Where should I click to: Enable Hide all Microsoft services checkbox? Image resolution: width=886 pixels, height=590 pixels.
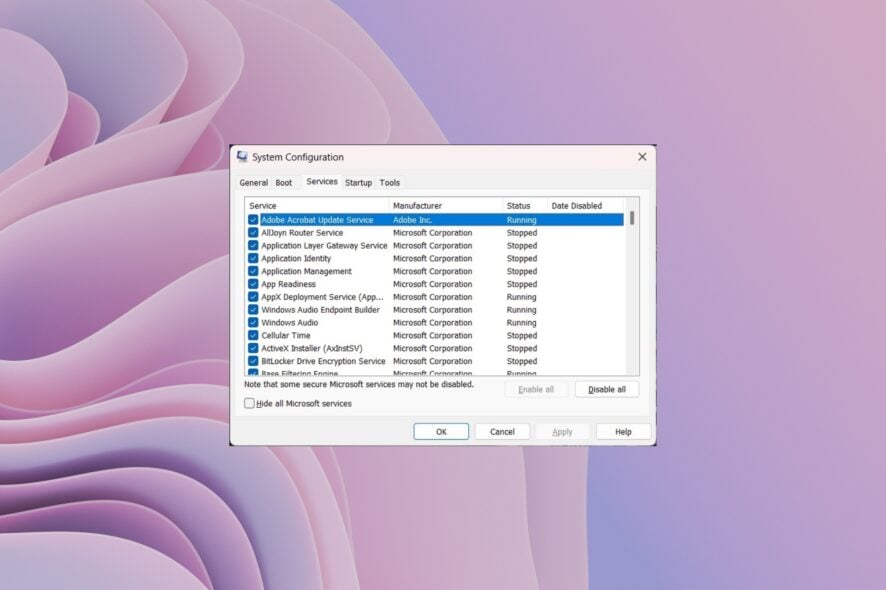coord(249,403)
